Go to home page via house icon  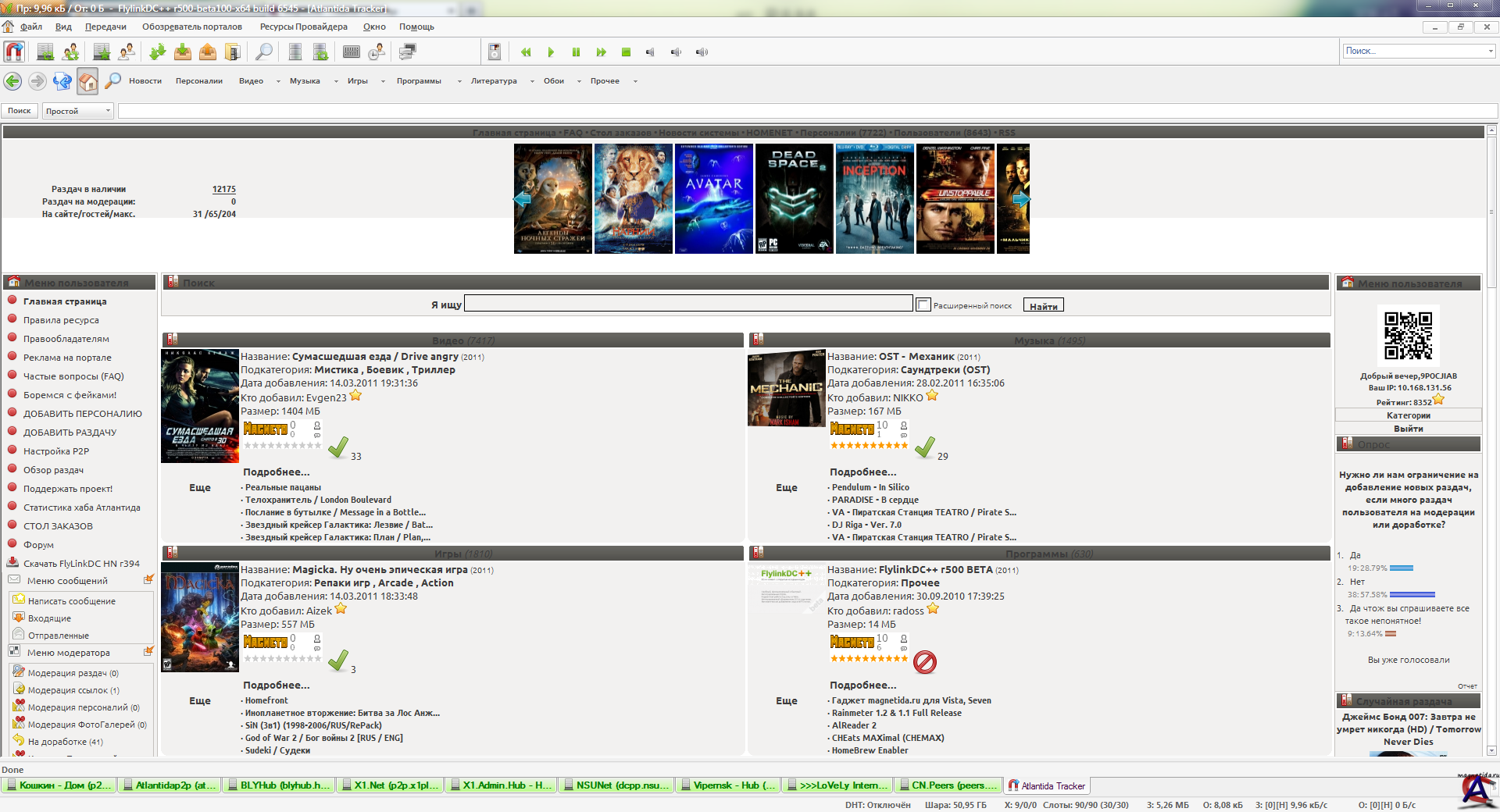pos(87,81)
